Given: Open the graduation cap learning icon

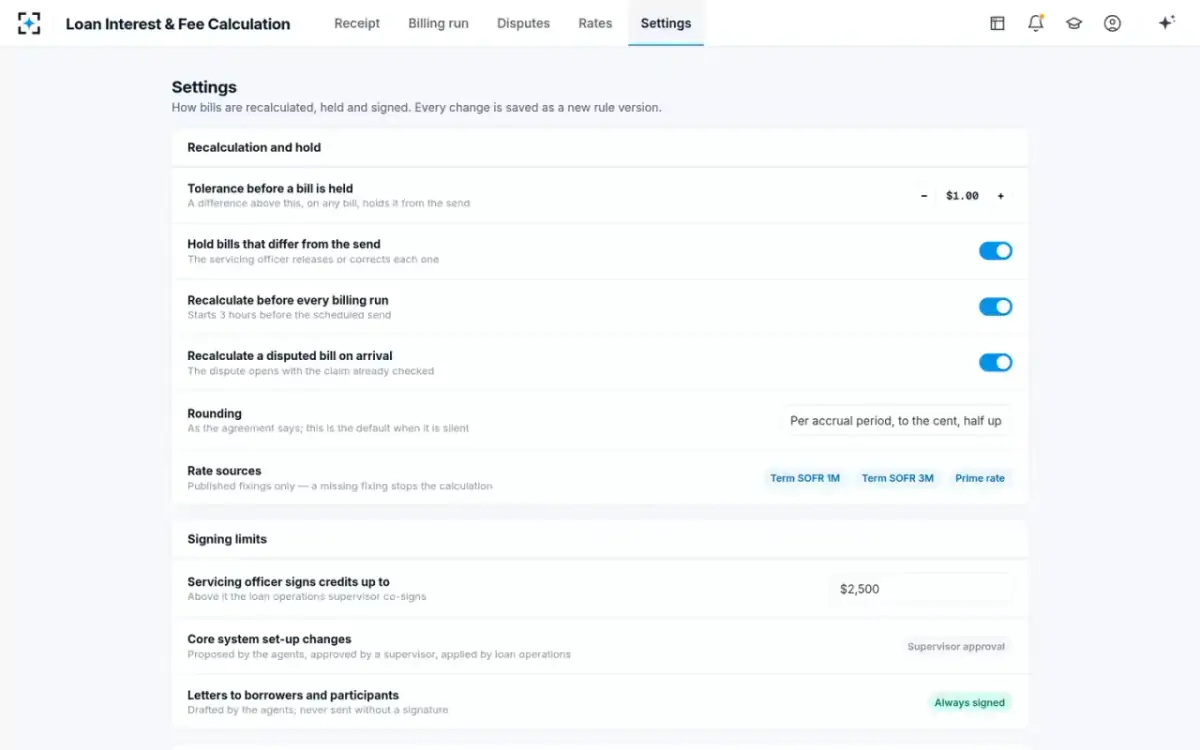Looking at the screenshot, I should pyautogui.click(x=1074, y=23).
